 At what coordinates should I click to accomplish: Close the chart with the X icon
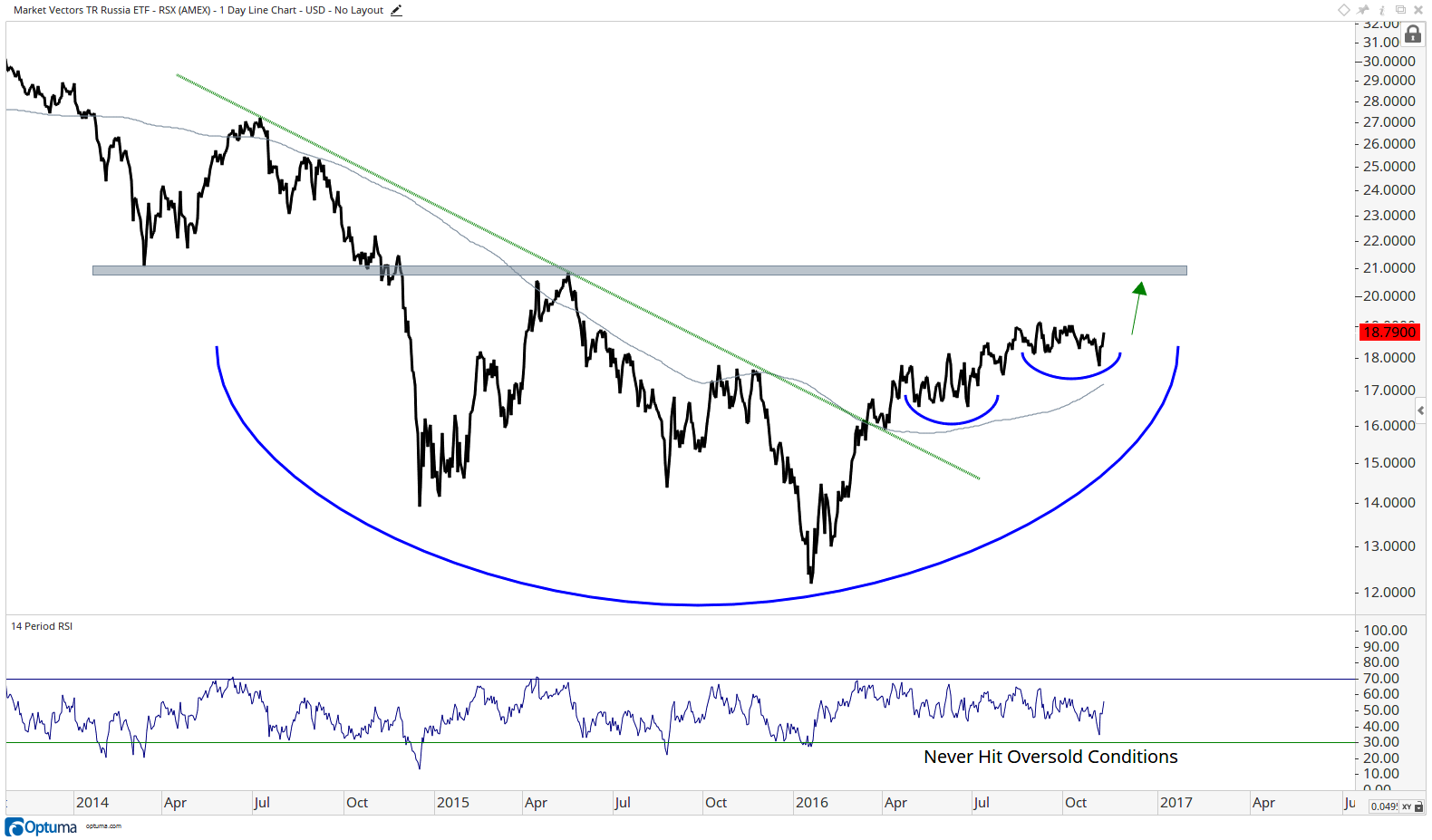pyautogui.click(x=1418, y=10)
